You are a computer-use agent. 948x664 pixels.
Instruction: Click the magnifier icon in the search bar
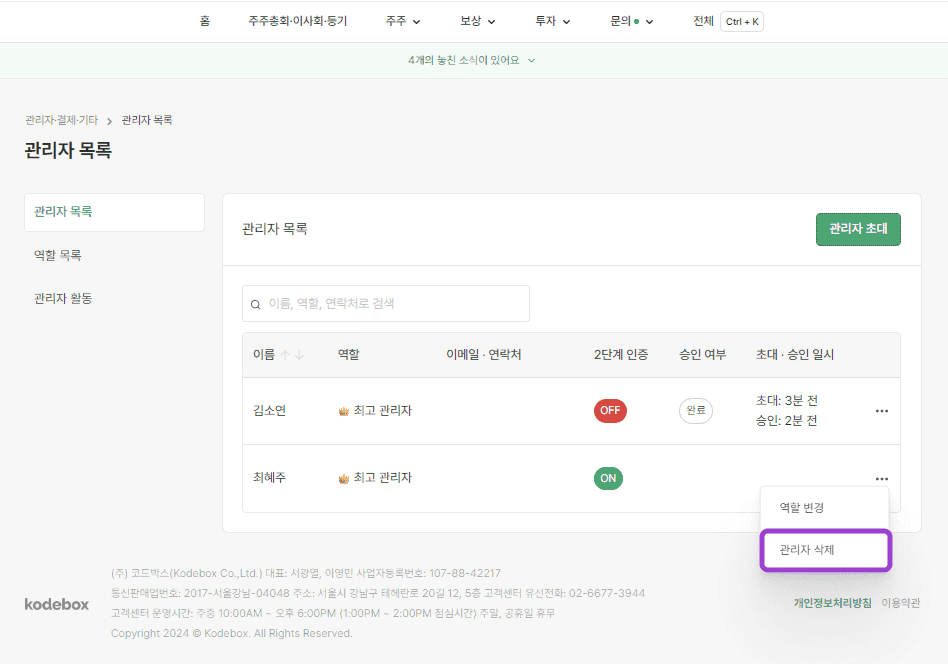[255, 303]
